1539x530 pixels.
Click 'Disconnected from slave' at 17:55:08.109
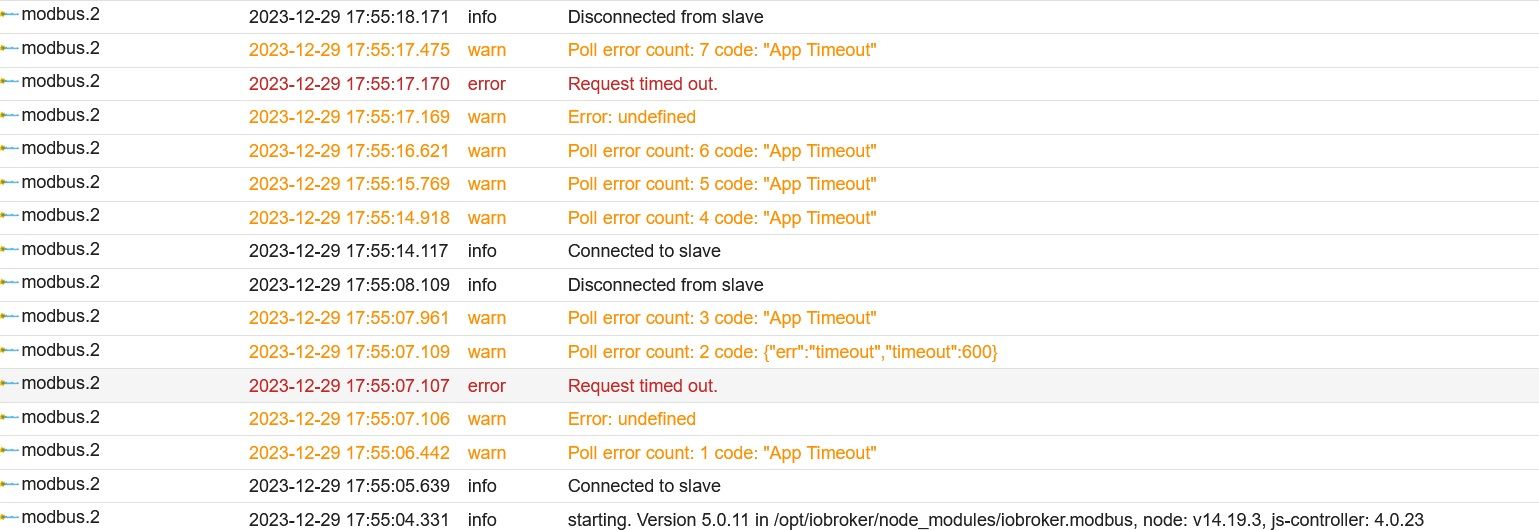665,285
